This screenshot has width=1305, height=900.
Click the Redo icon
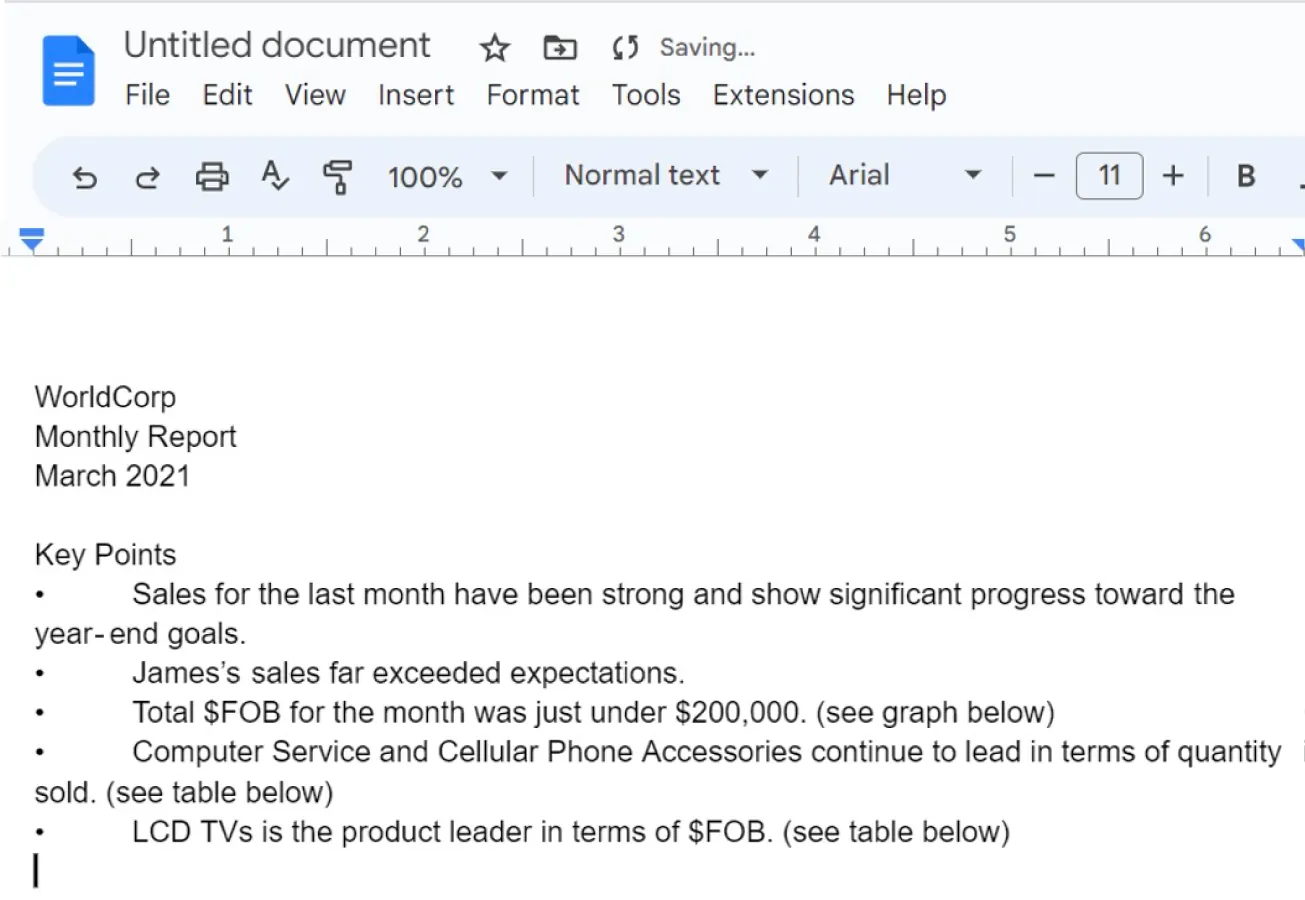coord(148,176)
